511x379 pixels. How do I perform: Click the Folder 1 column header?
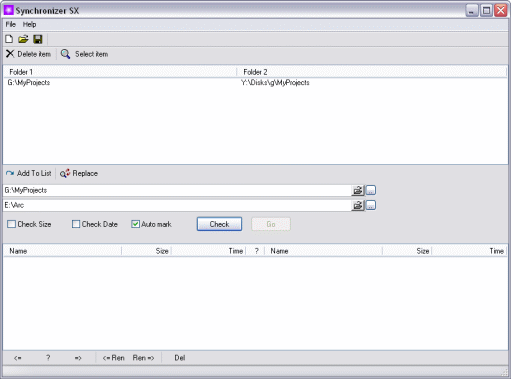120,72
